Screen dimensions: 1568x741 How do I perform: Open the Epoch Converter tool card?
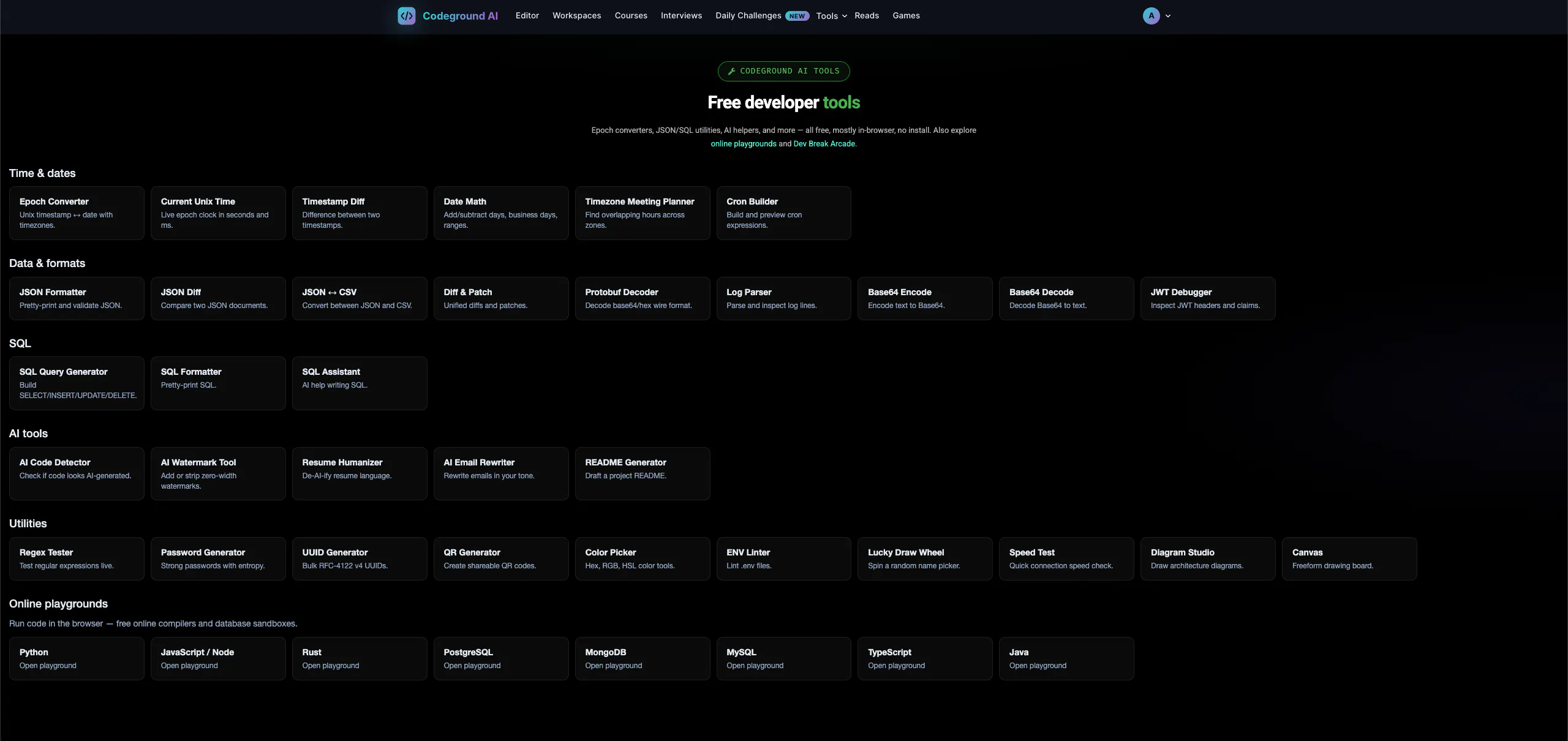click(77, 213)
